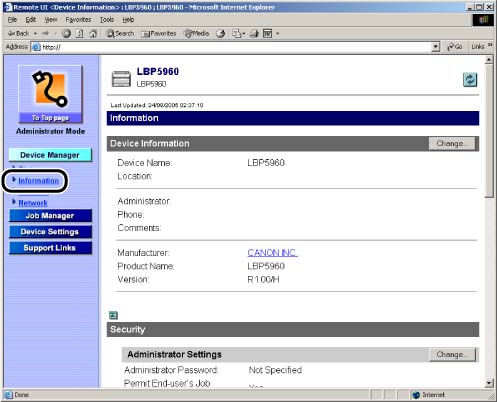This screenshot has width=497, height=402.
Task: Click the LBP5960 Device Name value
Action: pos(266,163)
